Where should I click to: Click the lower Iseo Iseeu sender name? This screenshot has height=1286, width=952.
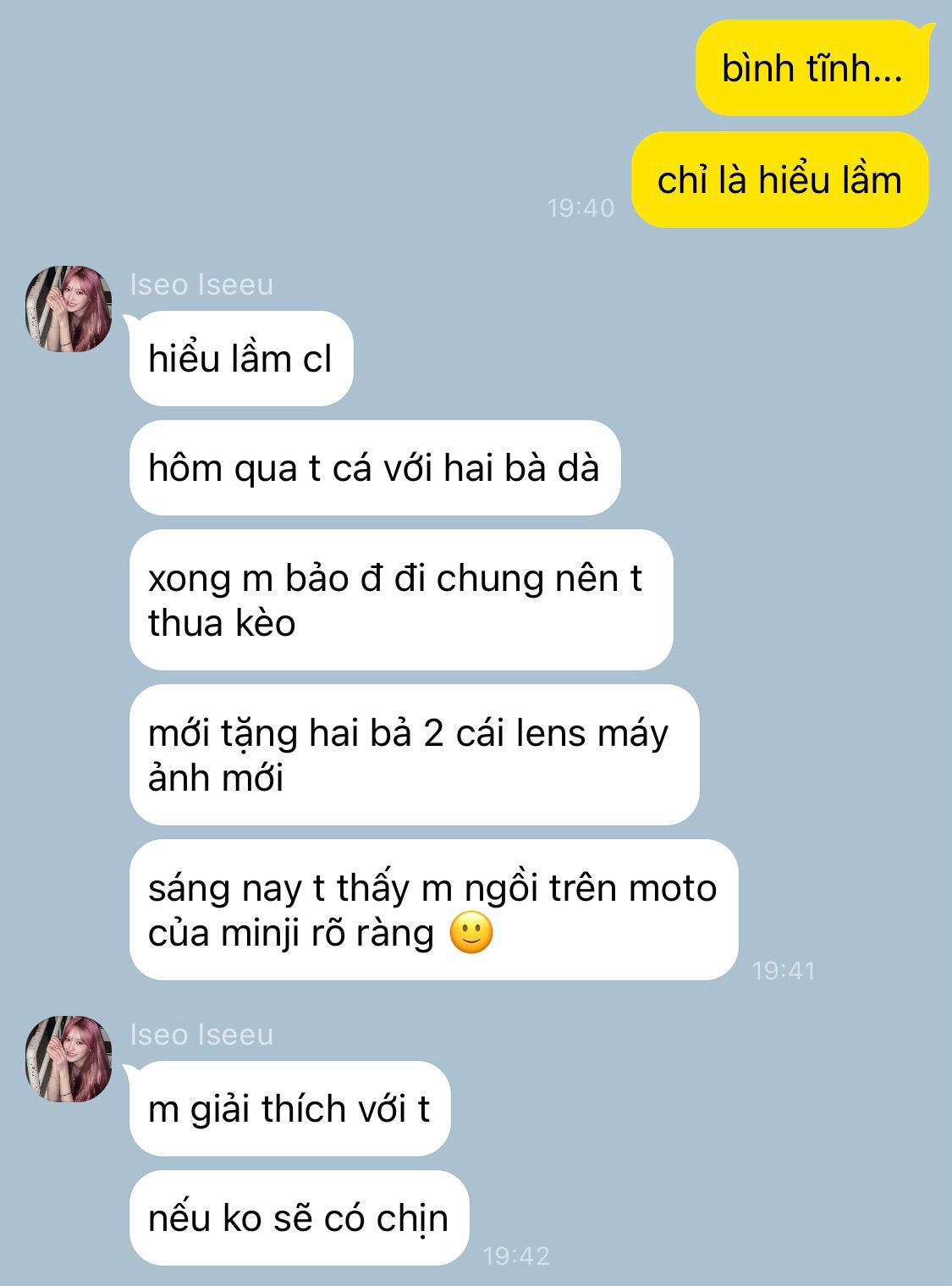(201, 1035)
